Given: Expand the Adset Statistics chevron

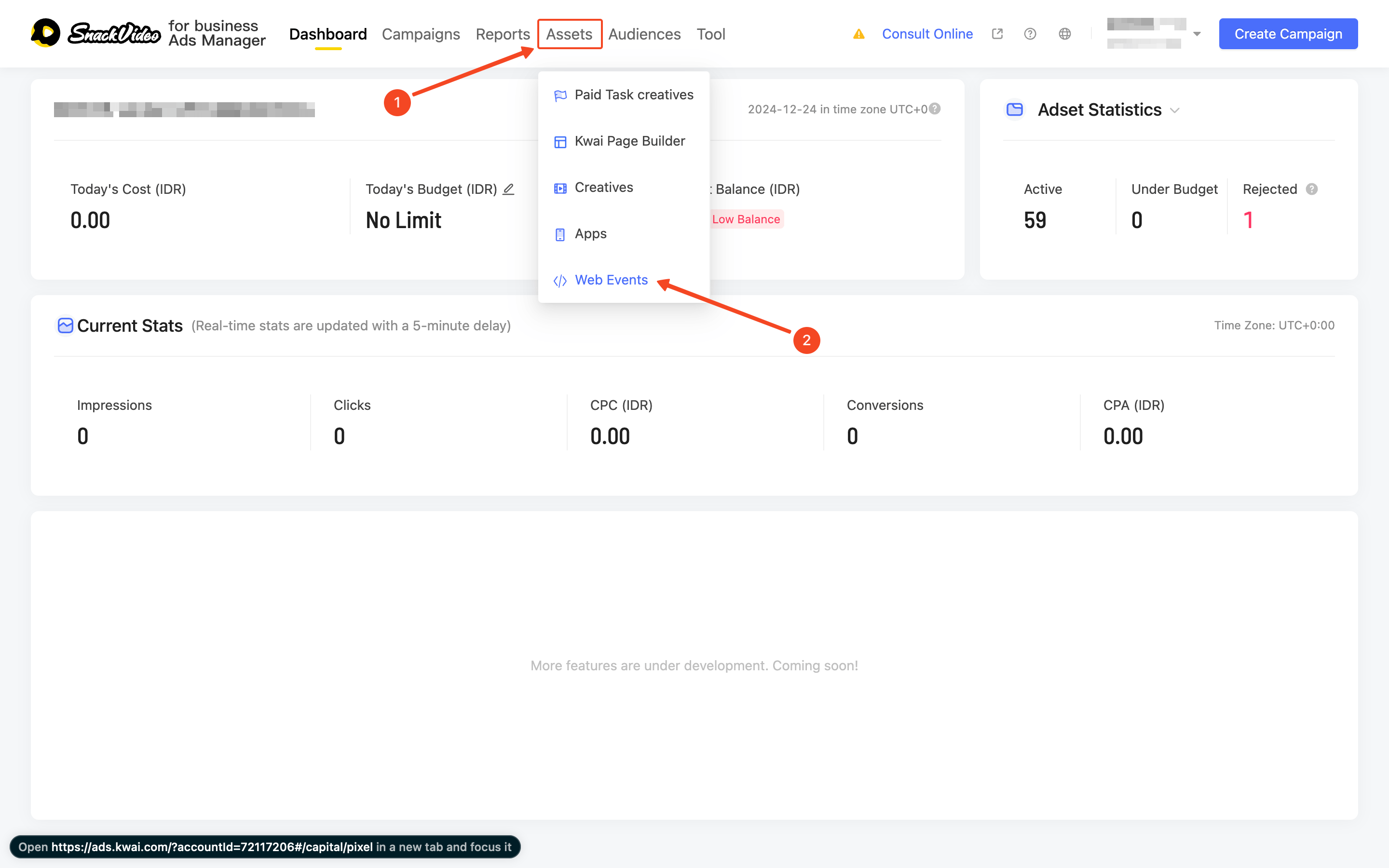Looking at the screenshot, I should point(1174,110).
